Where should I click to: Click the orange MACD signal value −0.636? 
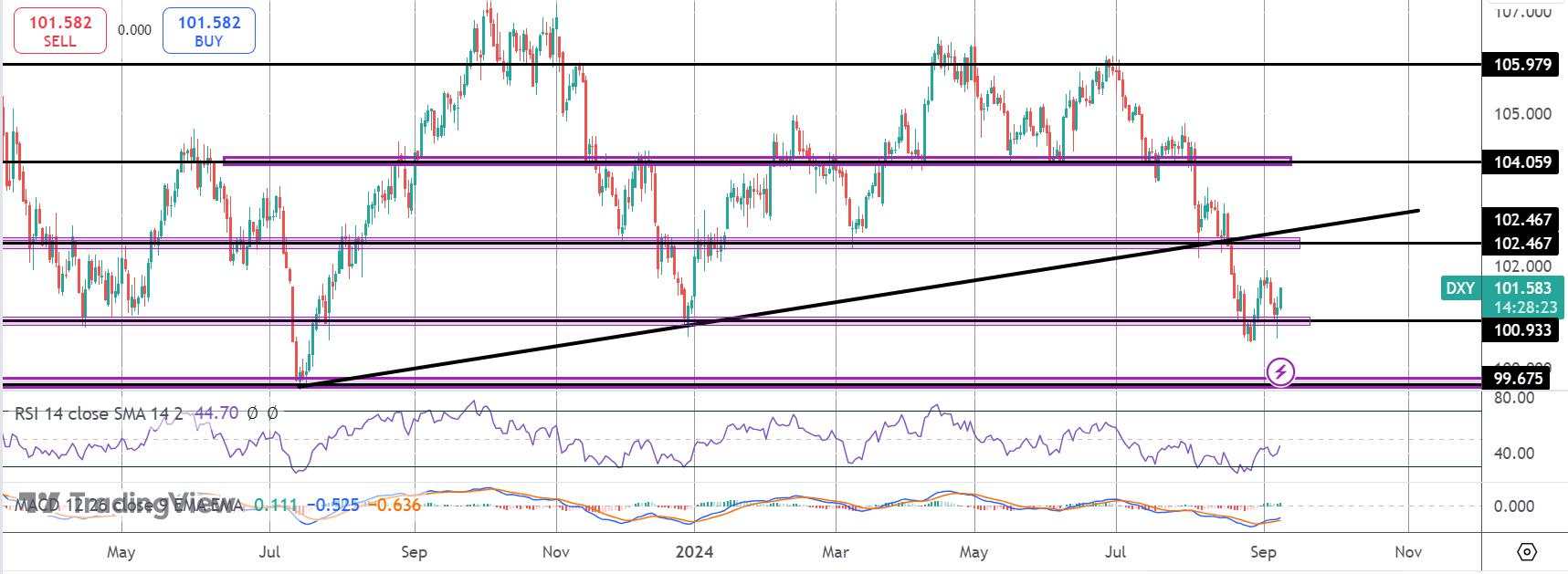click(x=397, y=505)
